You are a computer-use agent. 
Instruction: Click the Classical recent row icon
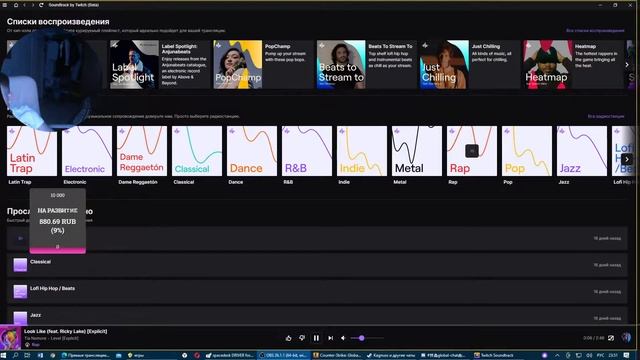point(20,265)
